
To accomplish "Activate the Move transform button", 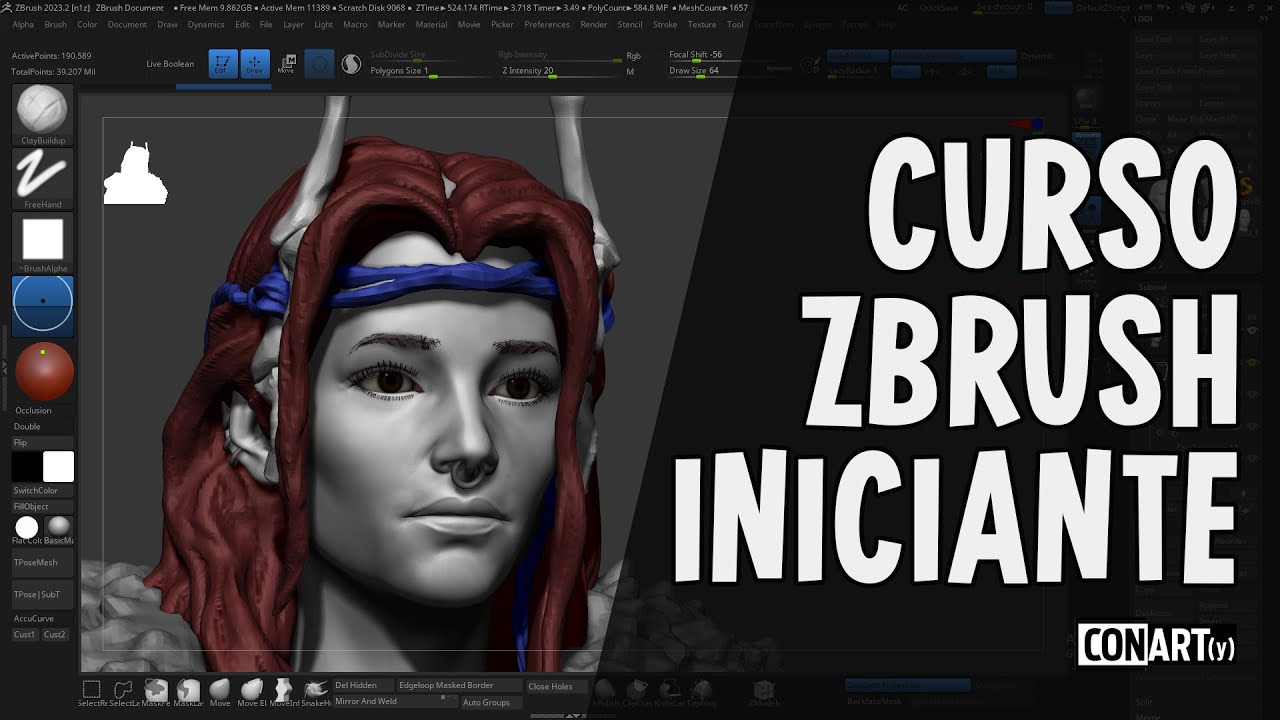I will (287, 64).
